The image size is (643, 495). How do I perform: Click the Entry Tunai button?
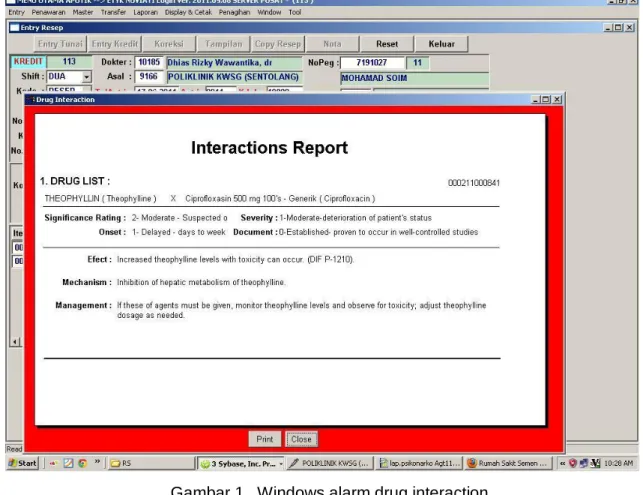pyautogui.click(x=60, y=44)
